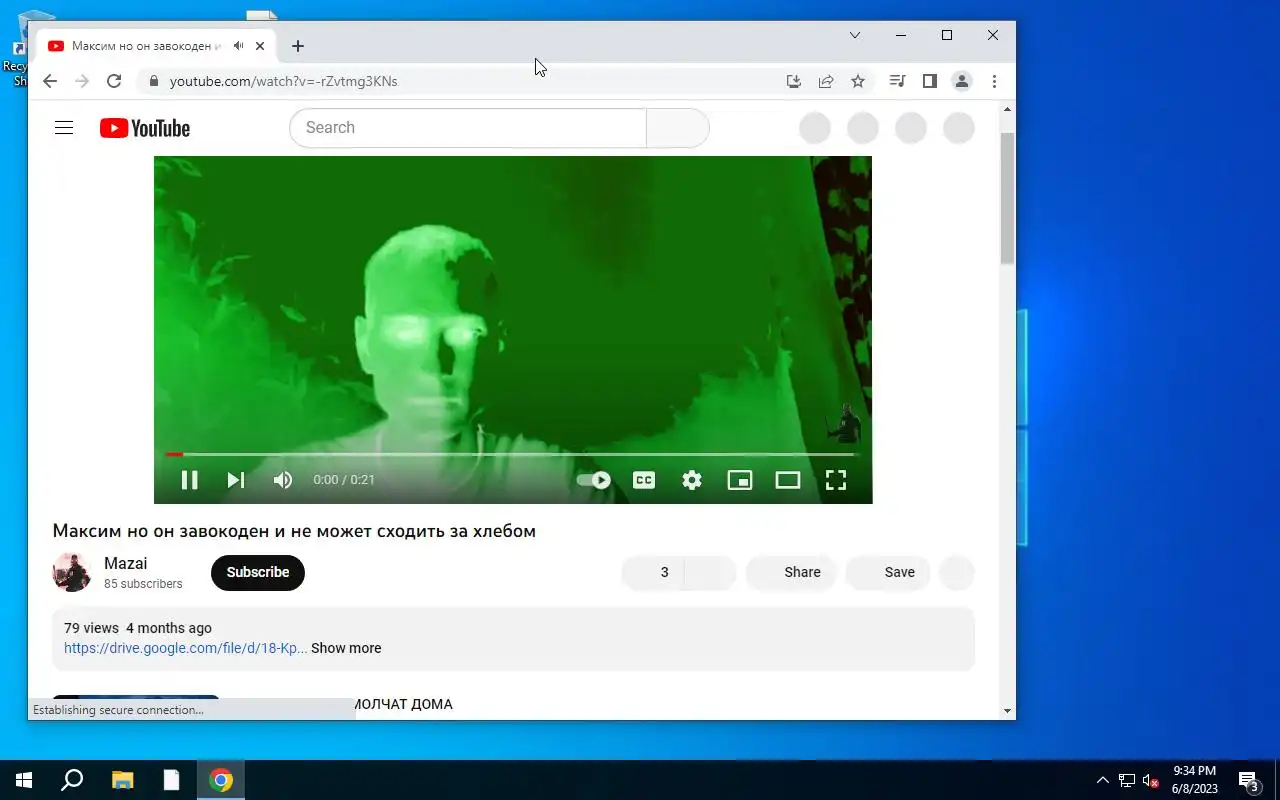Subscribe to the Mazai channel
This screenshot has width=1280, height=800.
(258, 572)
